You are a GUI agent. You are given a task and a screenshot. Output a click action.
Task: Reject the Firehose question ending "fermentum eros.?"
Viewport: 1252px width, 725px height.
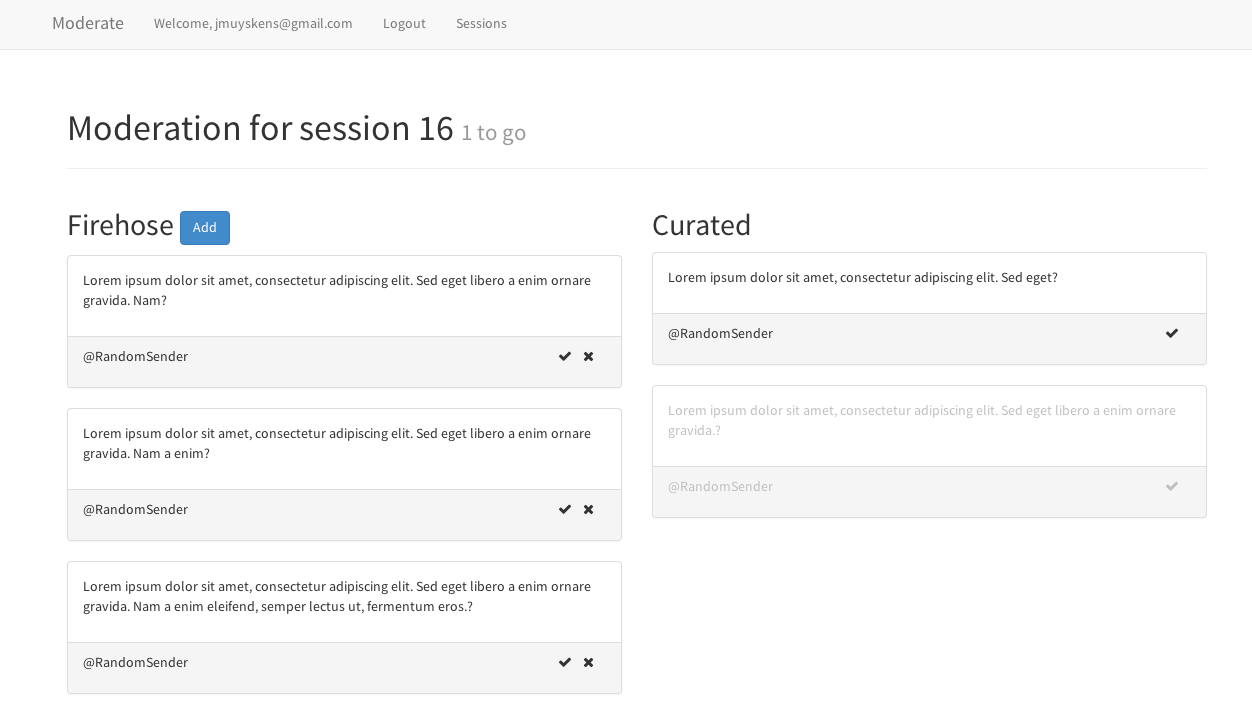click(x=589, y=663)
